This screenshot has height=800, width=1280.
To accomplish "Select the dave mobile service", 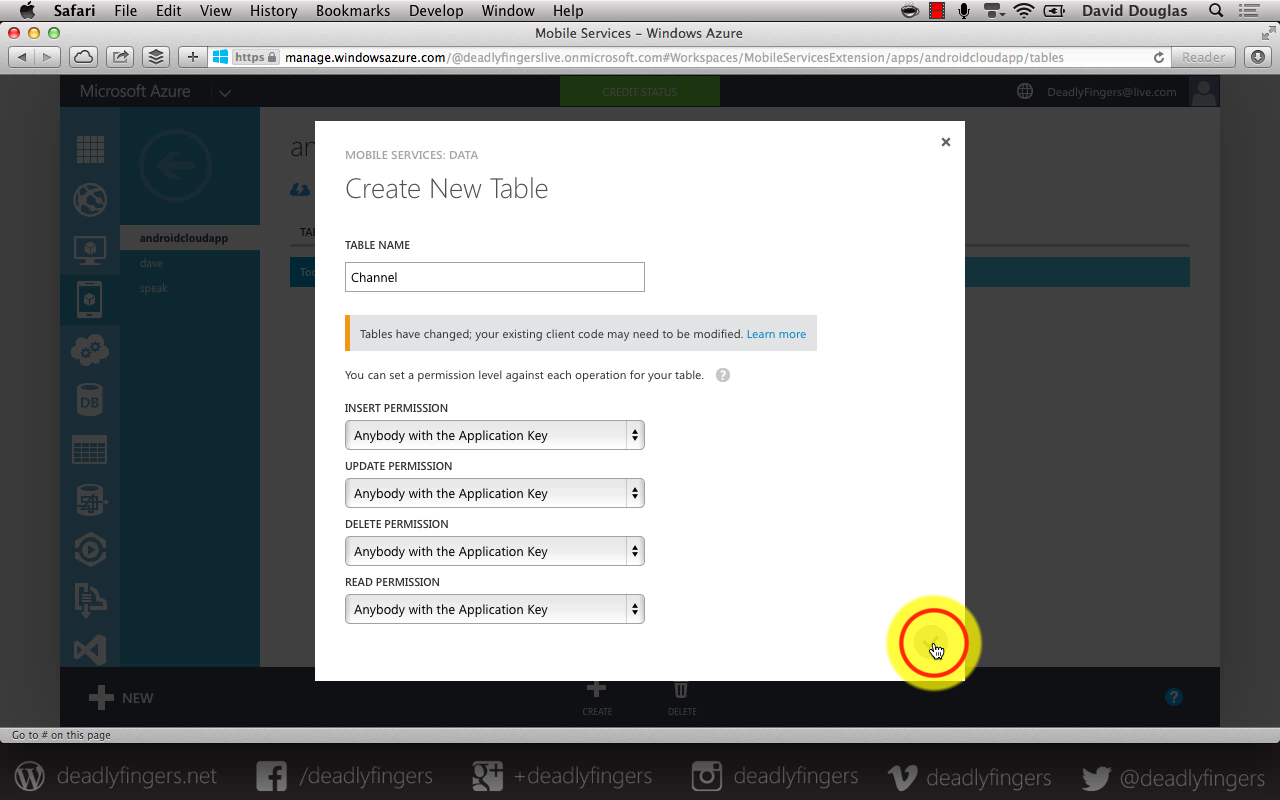I will (x=151, y=263).
